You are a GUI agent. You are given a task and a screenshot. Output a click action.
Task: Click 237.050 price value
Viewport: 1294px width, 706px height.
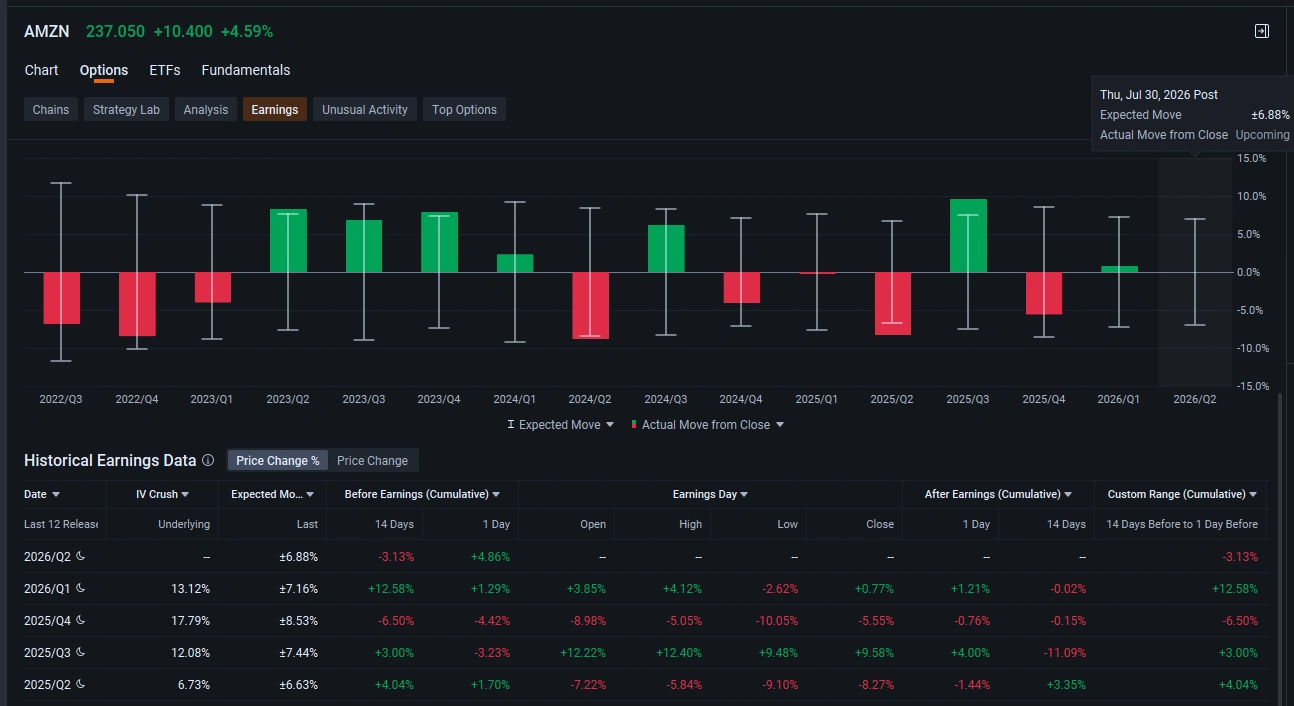click(114, 31)
